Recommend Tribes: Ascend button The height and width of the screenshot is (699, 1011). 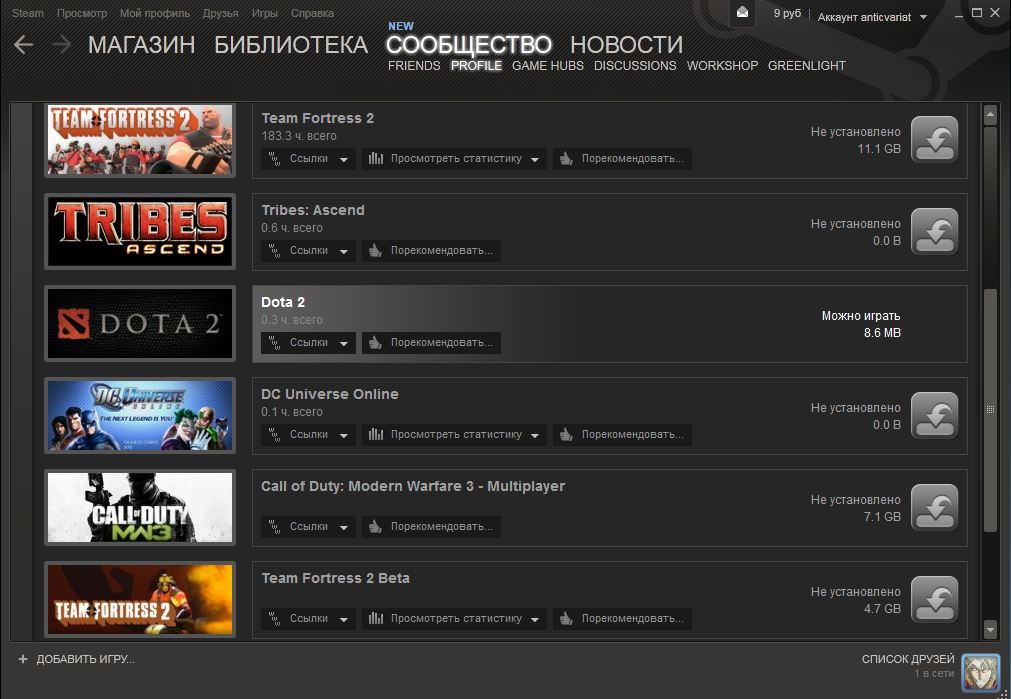coord(431,251)
